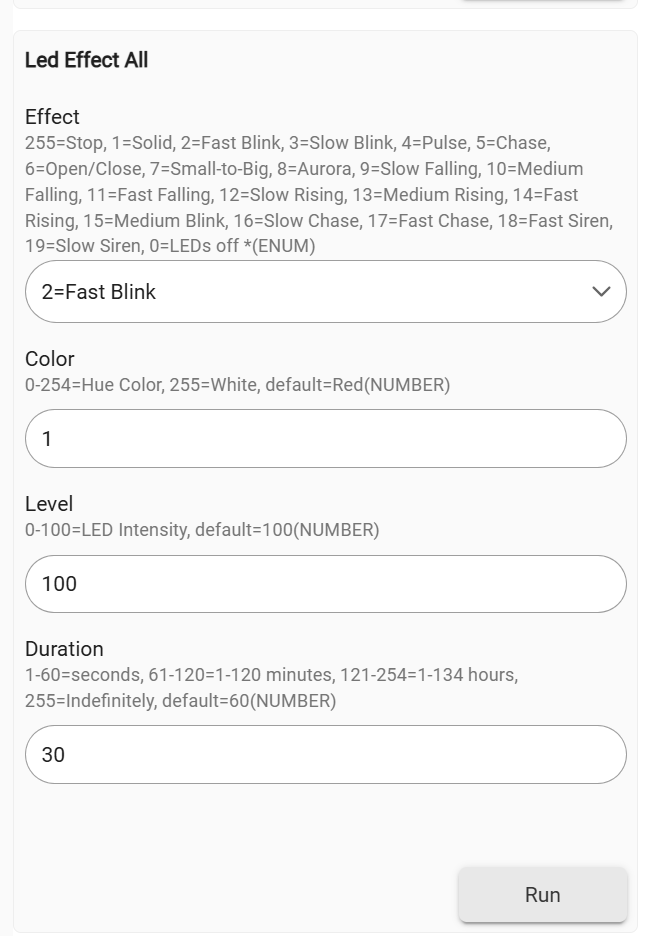Click the "6=Open/Close, 7=Small-to-Big" description line
The width and height of the screenshot is (645, 936).
(304, 169)
